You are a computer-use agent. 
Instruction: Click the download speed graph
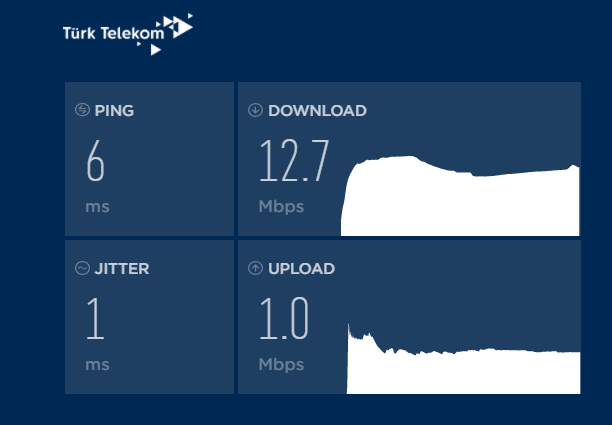[x=460, y=196]
